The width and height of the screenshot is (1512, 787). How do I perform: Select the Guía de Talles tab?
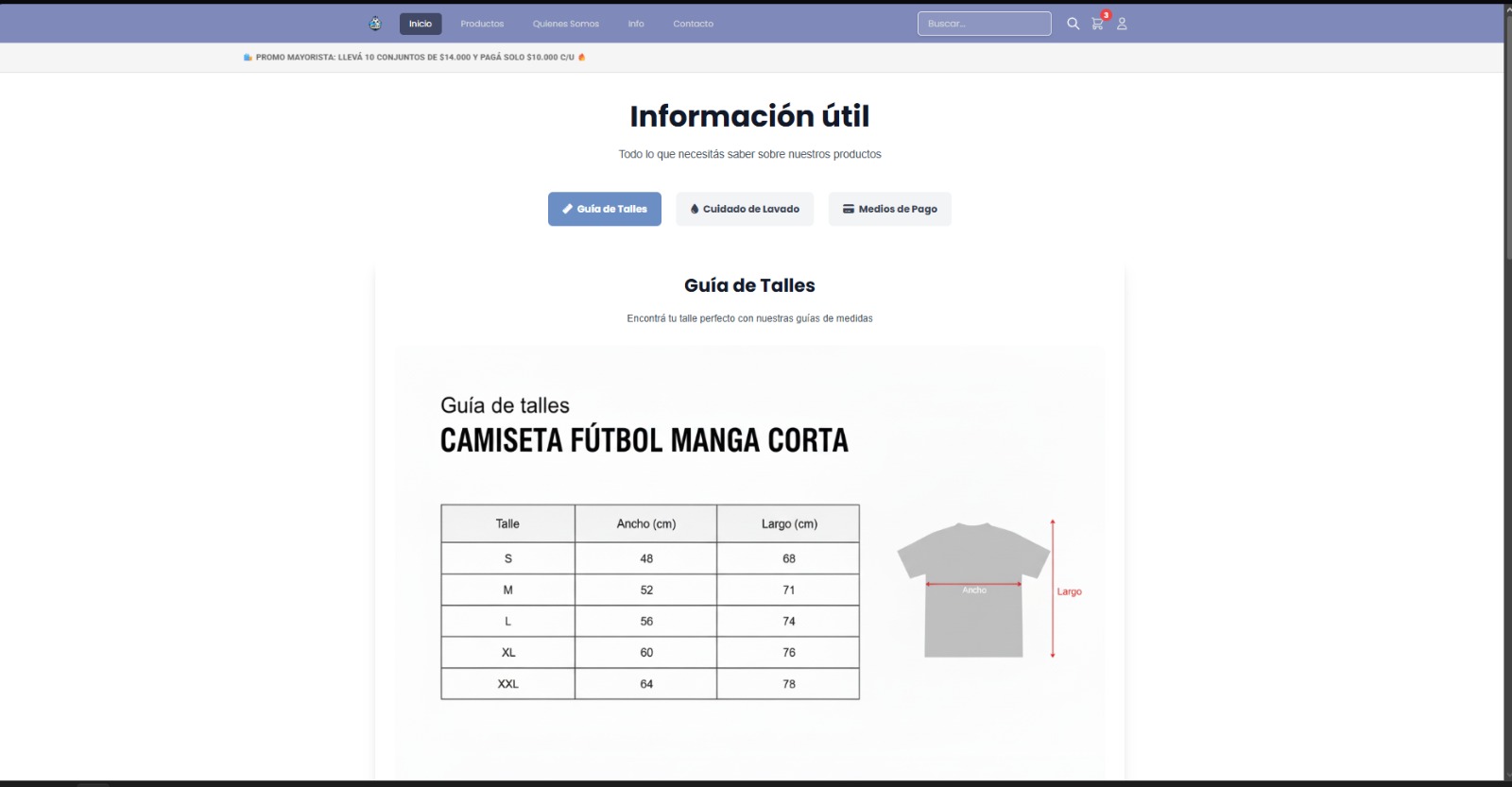605,209
